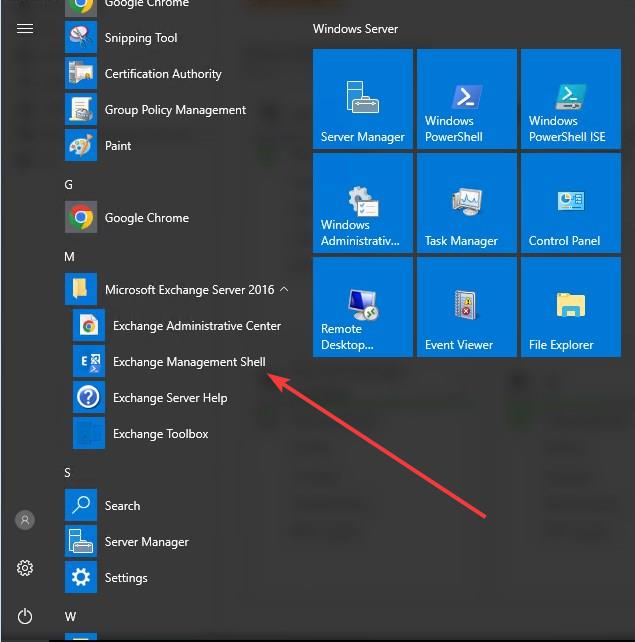Image resolution: width=635 pixels, height=642 pixels.
Task: Collapse the Microsoft Exchange Server 2016 chevron
Action: [x=284, y=289]
